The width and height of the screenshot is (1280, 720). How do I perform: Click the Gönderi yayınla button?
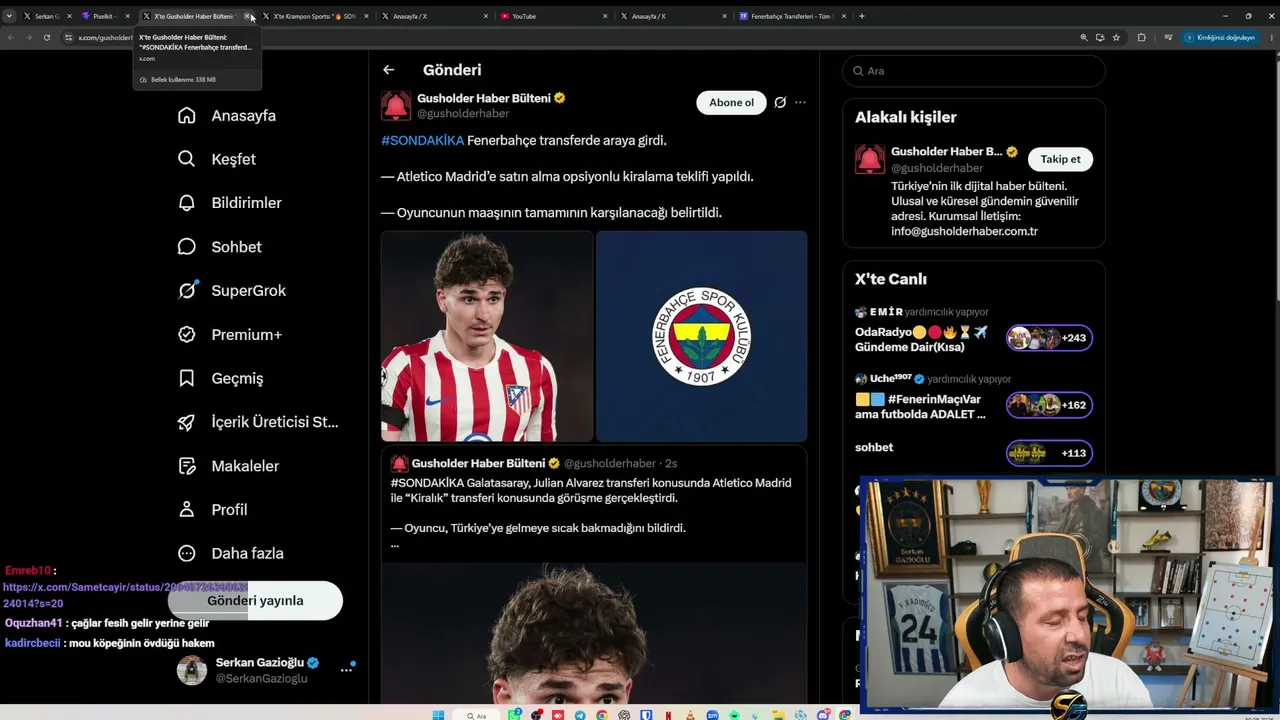pos(255,600)
